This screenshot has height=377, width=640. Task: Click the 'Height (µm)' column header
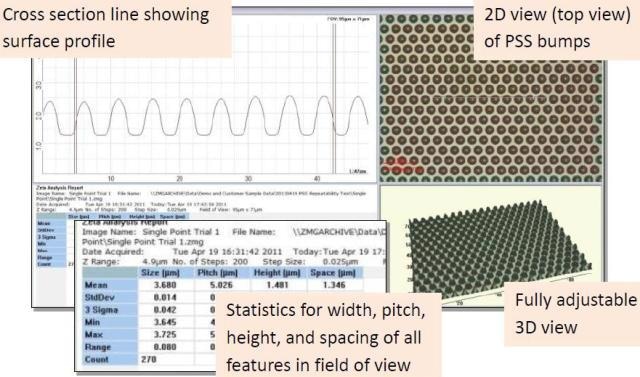click(x=277, y=273)
